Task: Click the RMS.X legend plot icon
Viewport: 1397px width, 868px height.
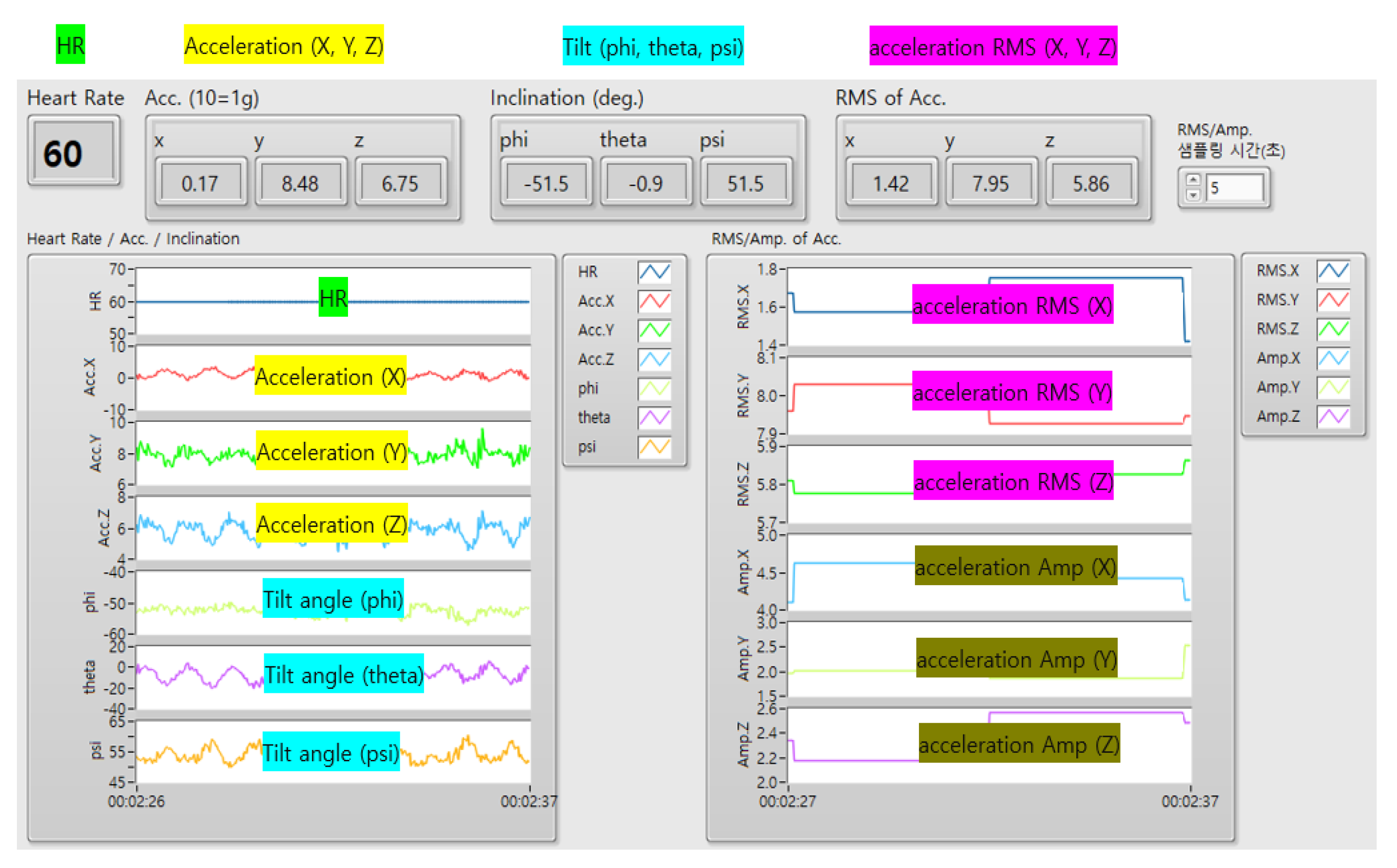Action: pos(1332,271)
